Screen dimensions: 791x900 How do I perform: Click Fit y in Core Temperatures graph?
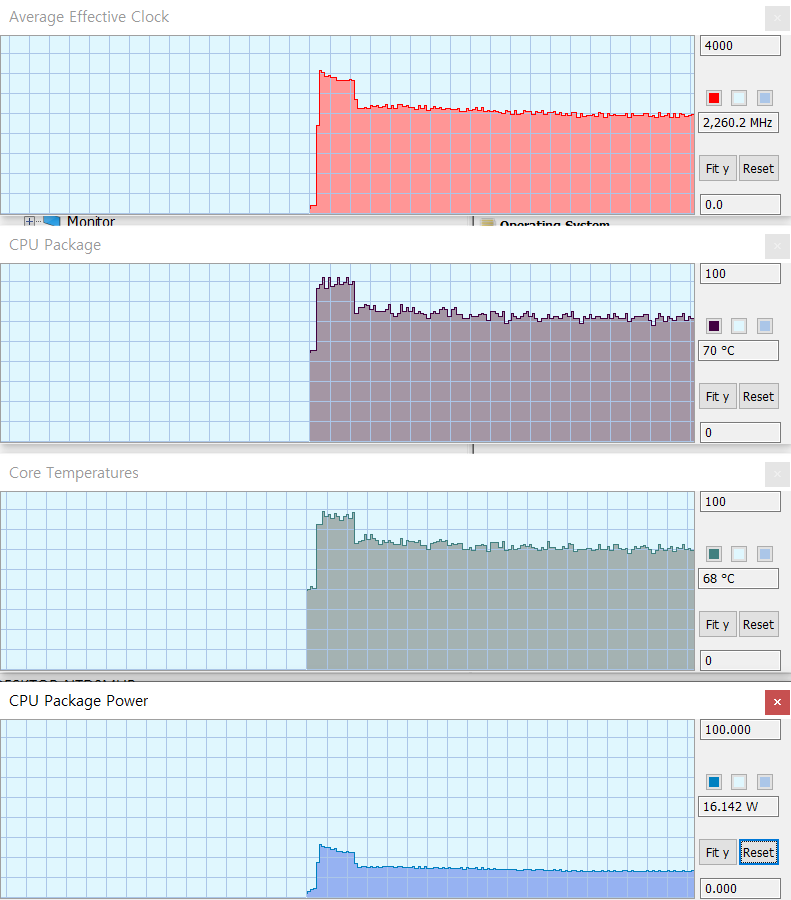(x=718, y=624)
